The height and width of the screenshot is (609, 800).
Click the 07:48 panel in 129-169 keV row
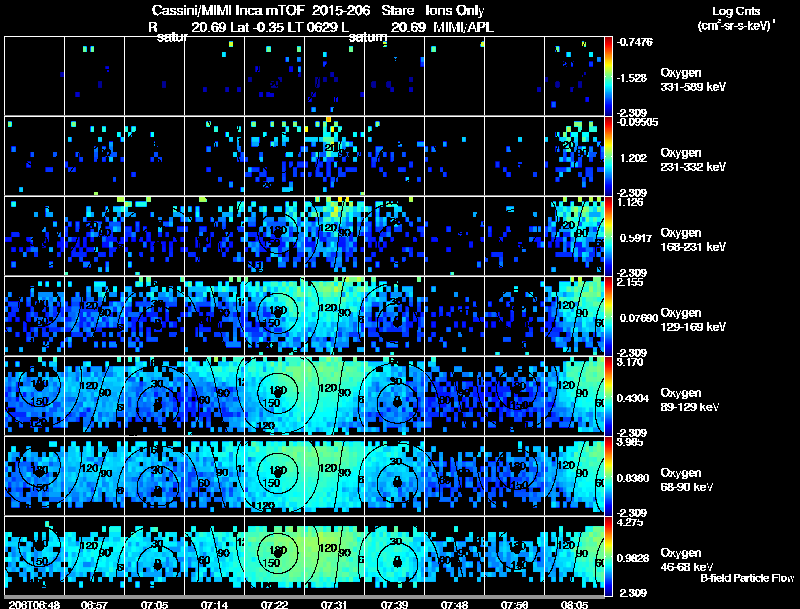(455, 316)
